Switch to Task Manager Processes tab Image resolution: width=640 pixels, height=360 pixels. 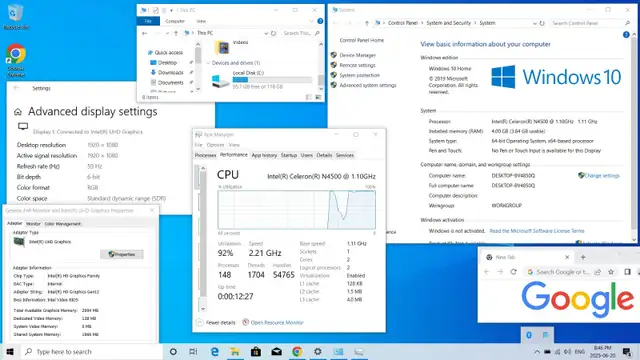[x=205, y=155]
